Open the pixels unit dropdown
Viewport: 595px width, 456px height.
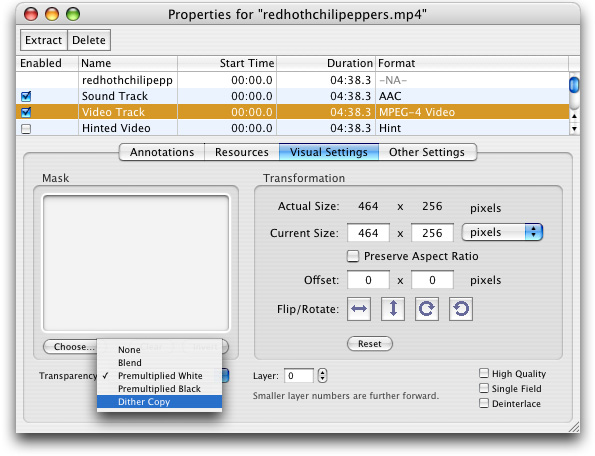click(502, 232)
